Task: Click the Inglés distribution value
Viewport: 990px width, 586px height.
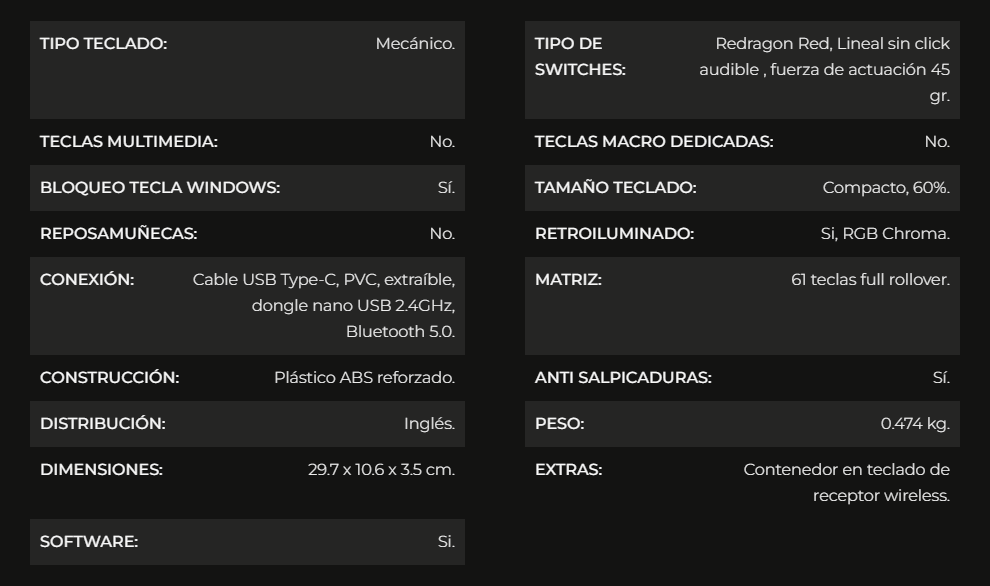Action: click(429, 424)
